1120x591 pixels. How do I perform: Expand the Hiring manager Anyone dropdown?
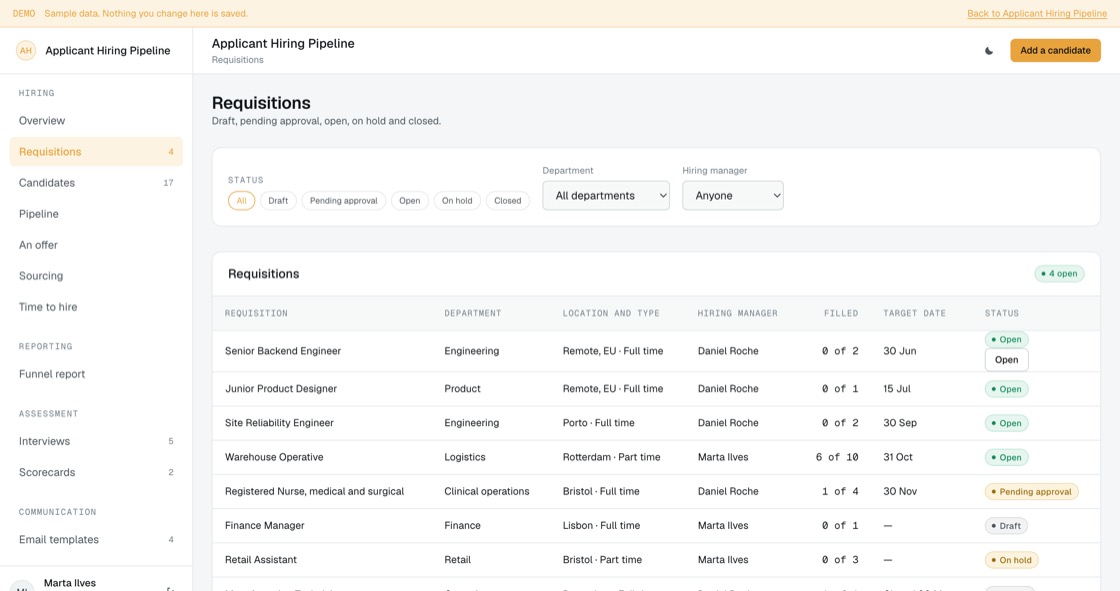pyautogui.click(x=733, y=196)
